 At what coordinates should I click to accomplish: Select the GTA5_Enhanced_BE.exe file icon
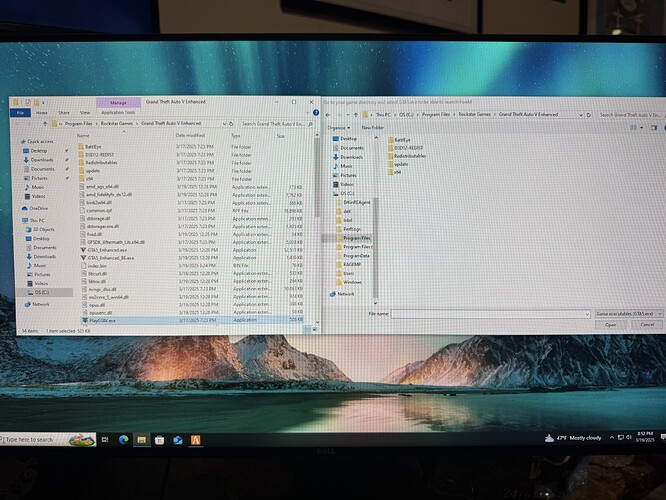click(84, 257)
